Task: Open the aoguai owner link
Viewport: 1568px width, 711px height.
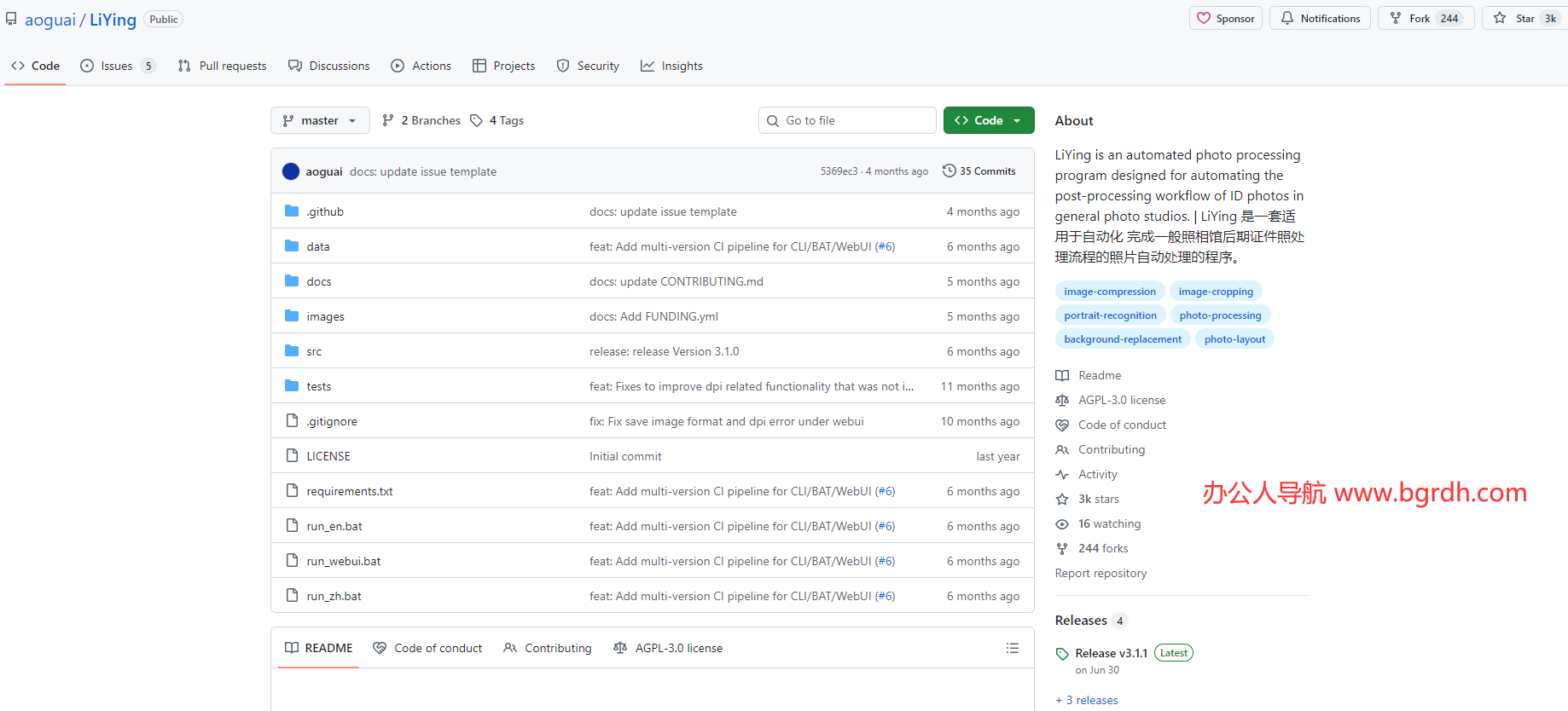Action: (x=50, y=20)
